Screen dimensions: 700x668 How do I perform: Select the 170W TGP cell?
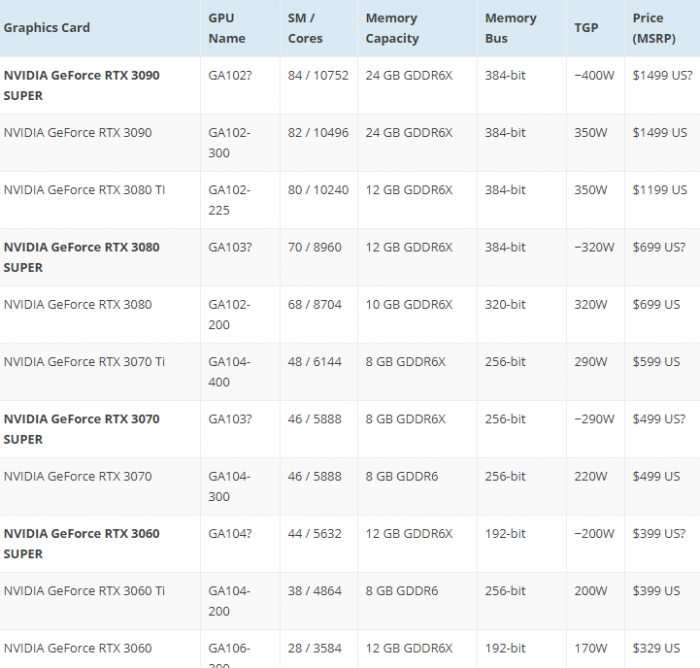592,648
